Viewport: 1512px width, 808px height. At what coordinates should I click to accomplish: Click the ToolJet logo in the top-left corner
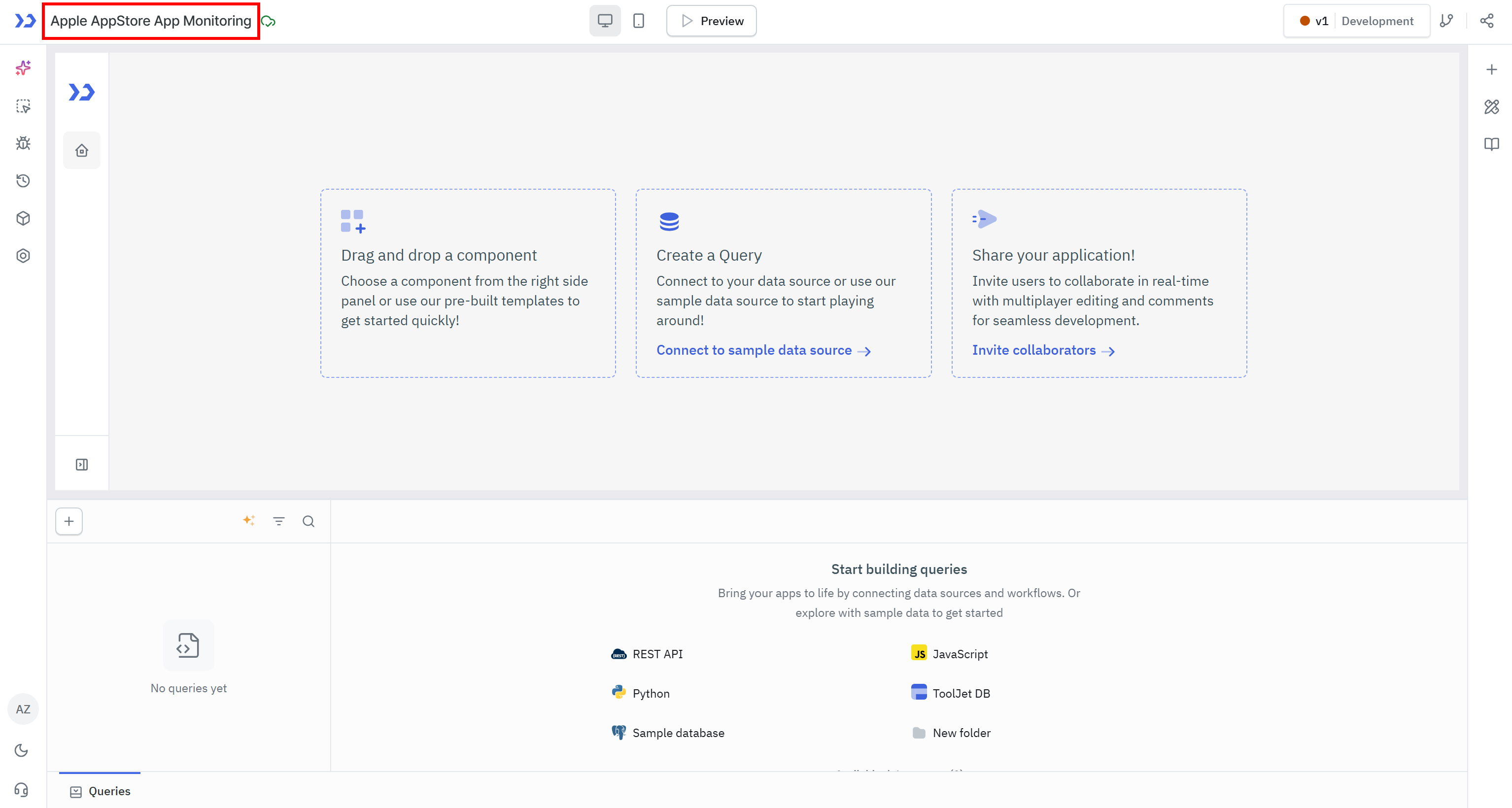coord(25,21)
